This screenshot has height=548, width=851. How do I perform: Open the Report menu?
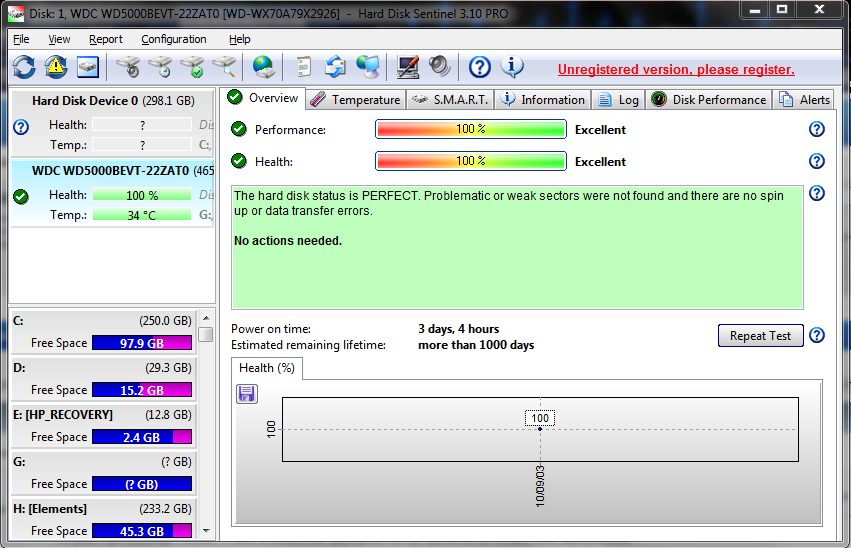click(x=106, y=39)
